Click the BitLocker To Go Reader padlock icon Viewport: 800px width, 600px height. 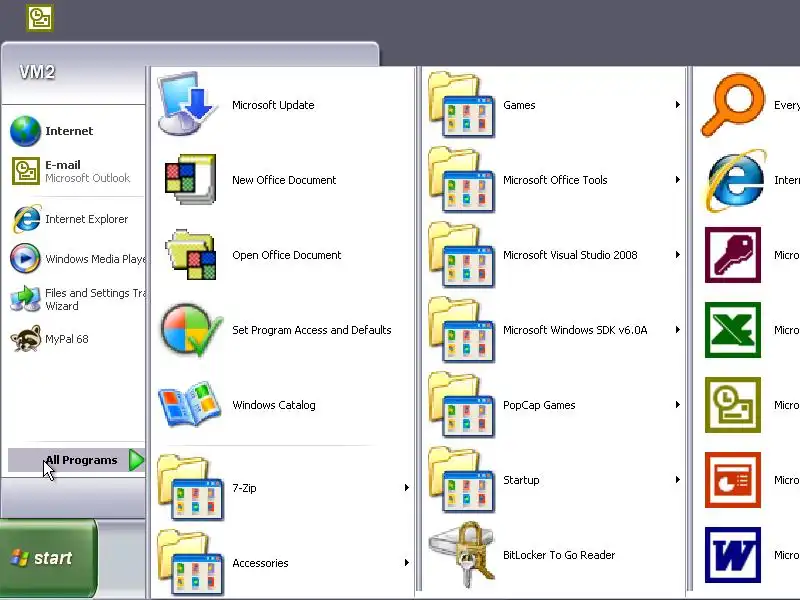click(462, 555)
